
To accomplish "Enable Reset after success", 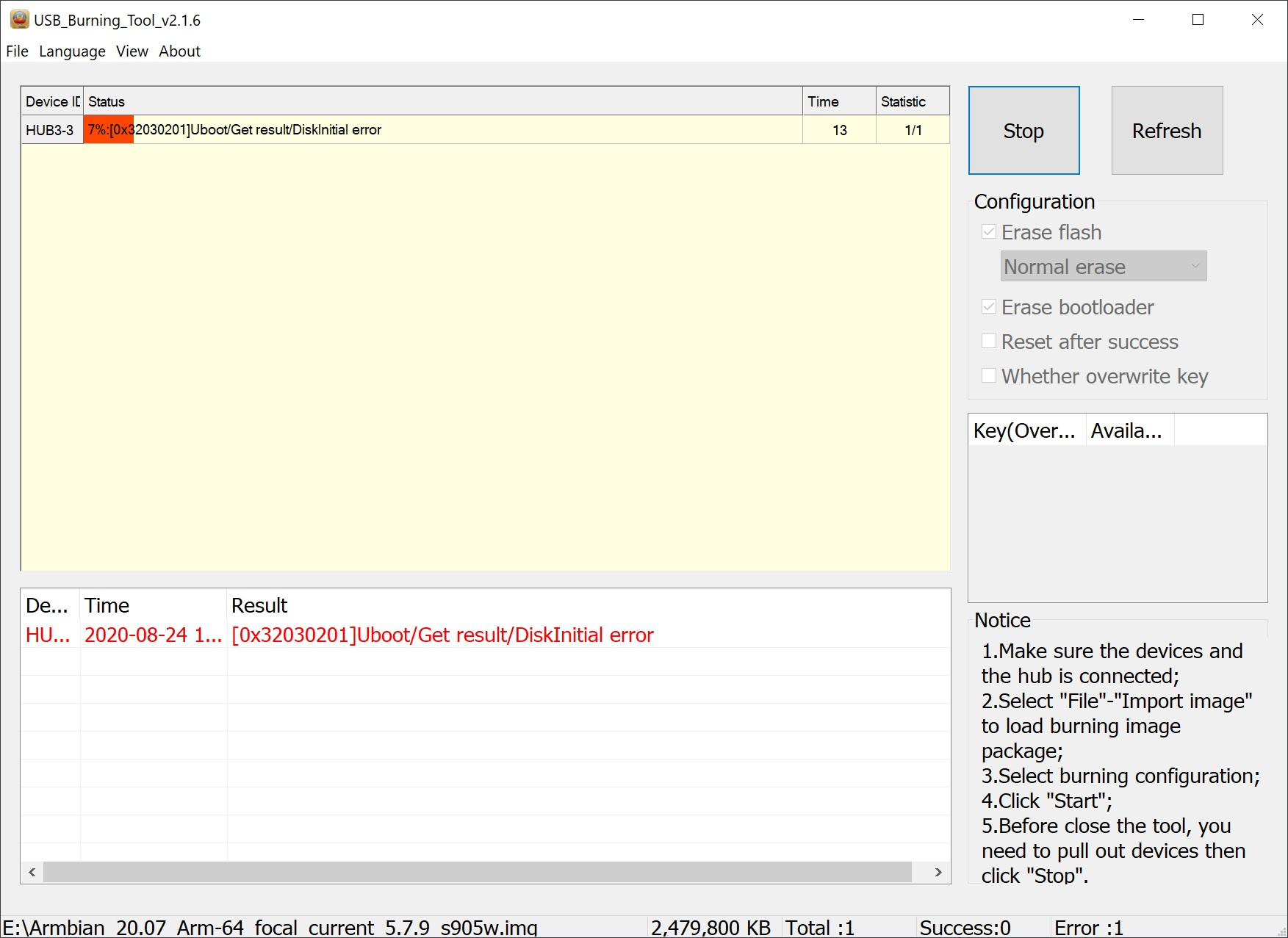I will coord(989,341).
